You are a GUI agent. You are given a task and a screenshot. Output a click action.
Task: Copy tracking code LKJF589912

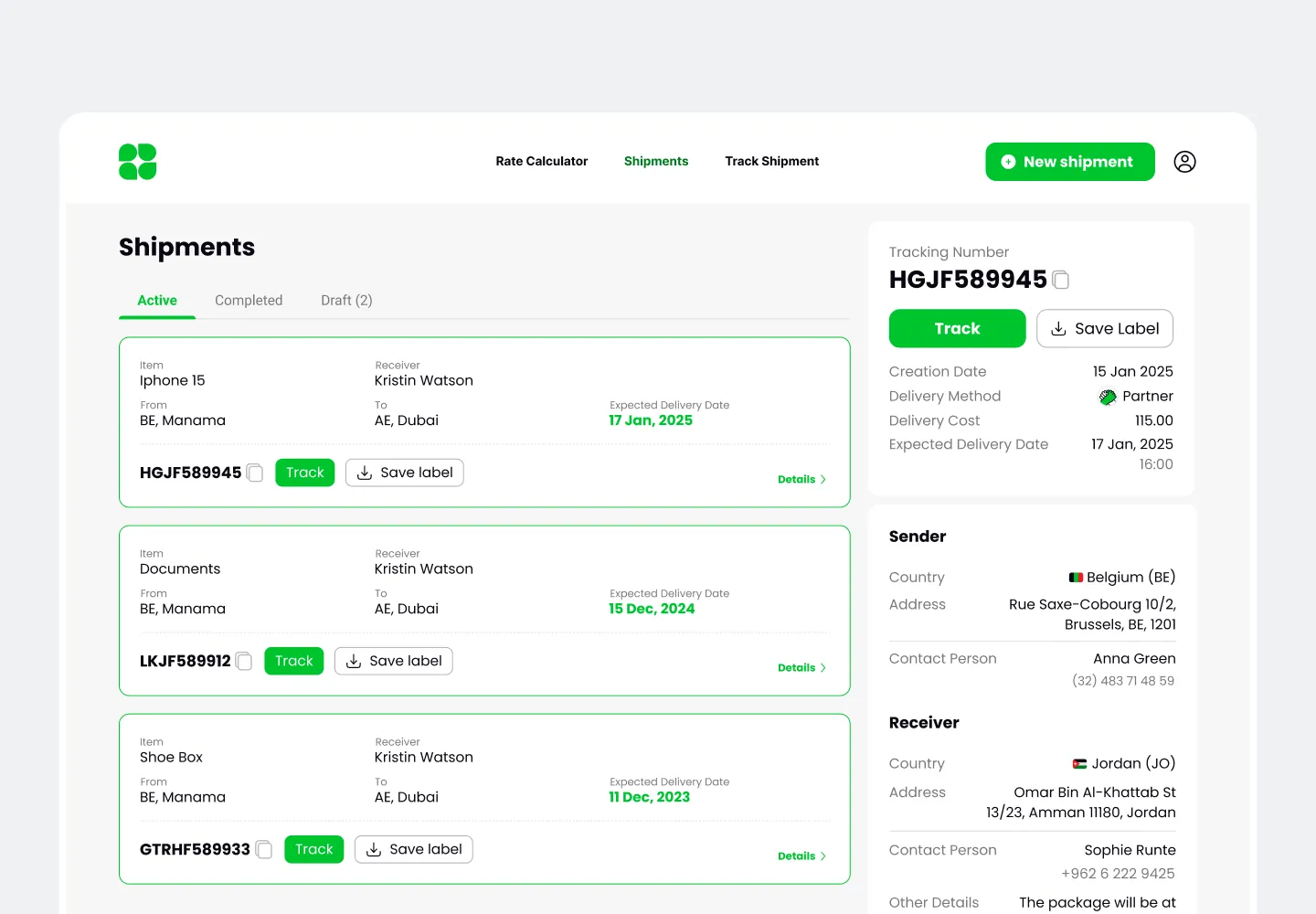(244, 661)
